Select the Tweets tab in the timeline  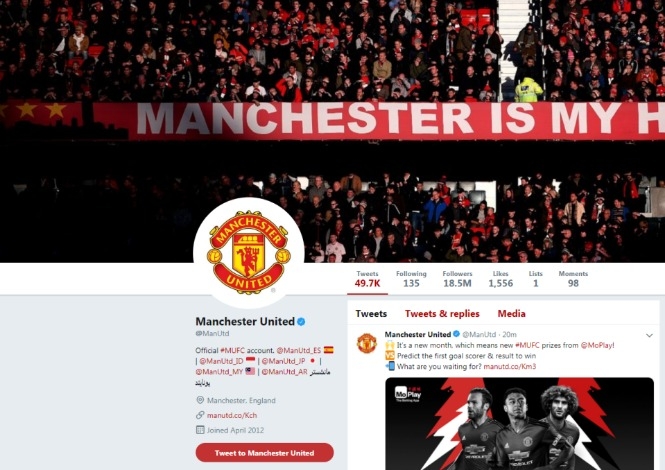[371, 313]
